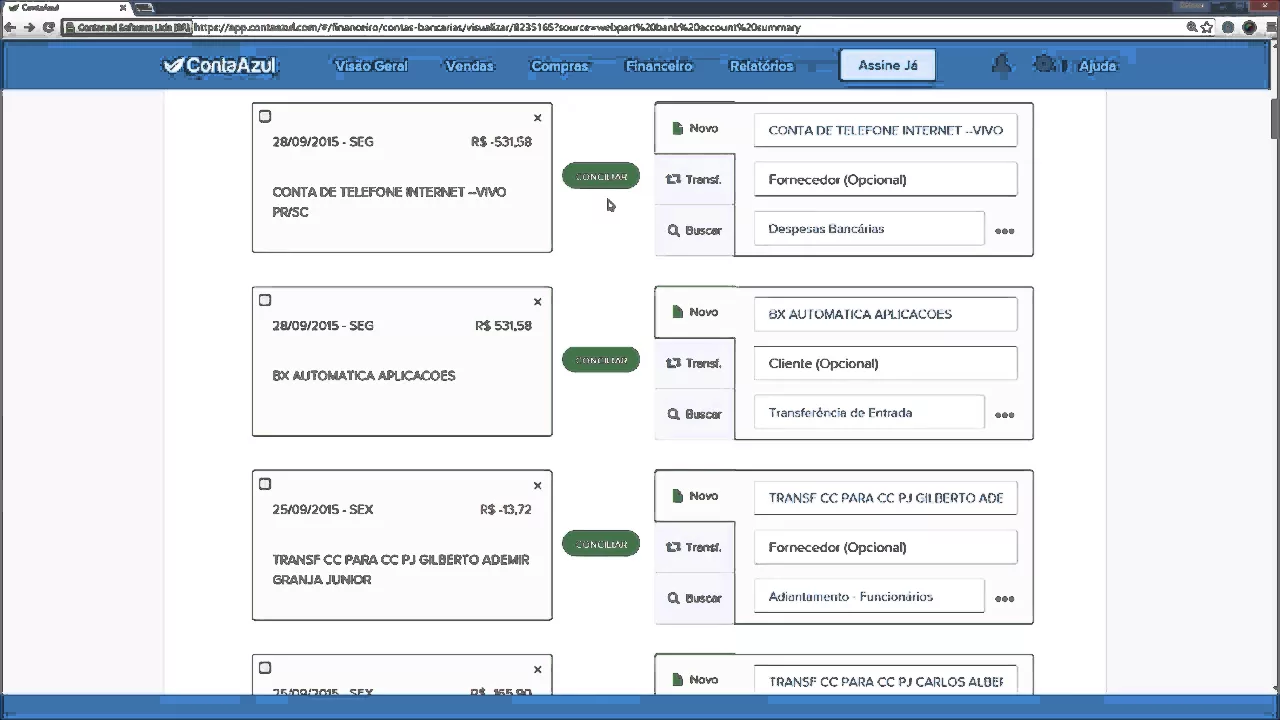Open the browser zoom magnifier icon

click(x=1192, y=27)
